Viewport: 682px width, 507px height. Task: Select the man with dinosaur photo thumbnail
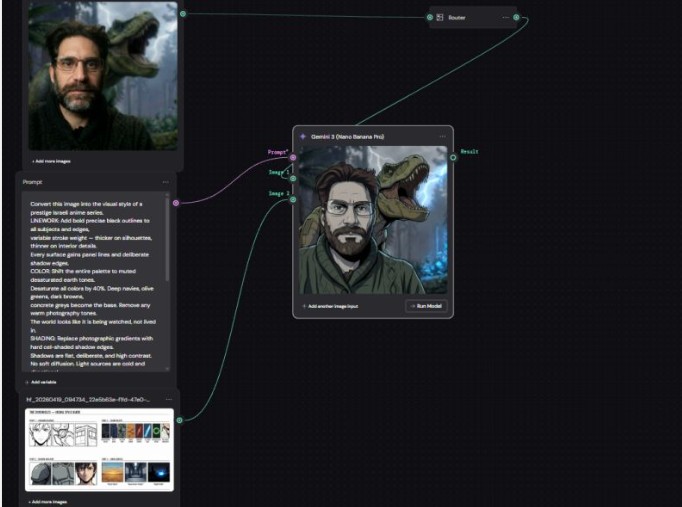103,76
